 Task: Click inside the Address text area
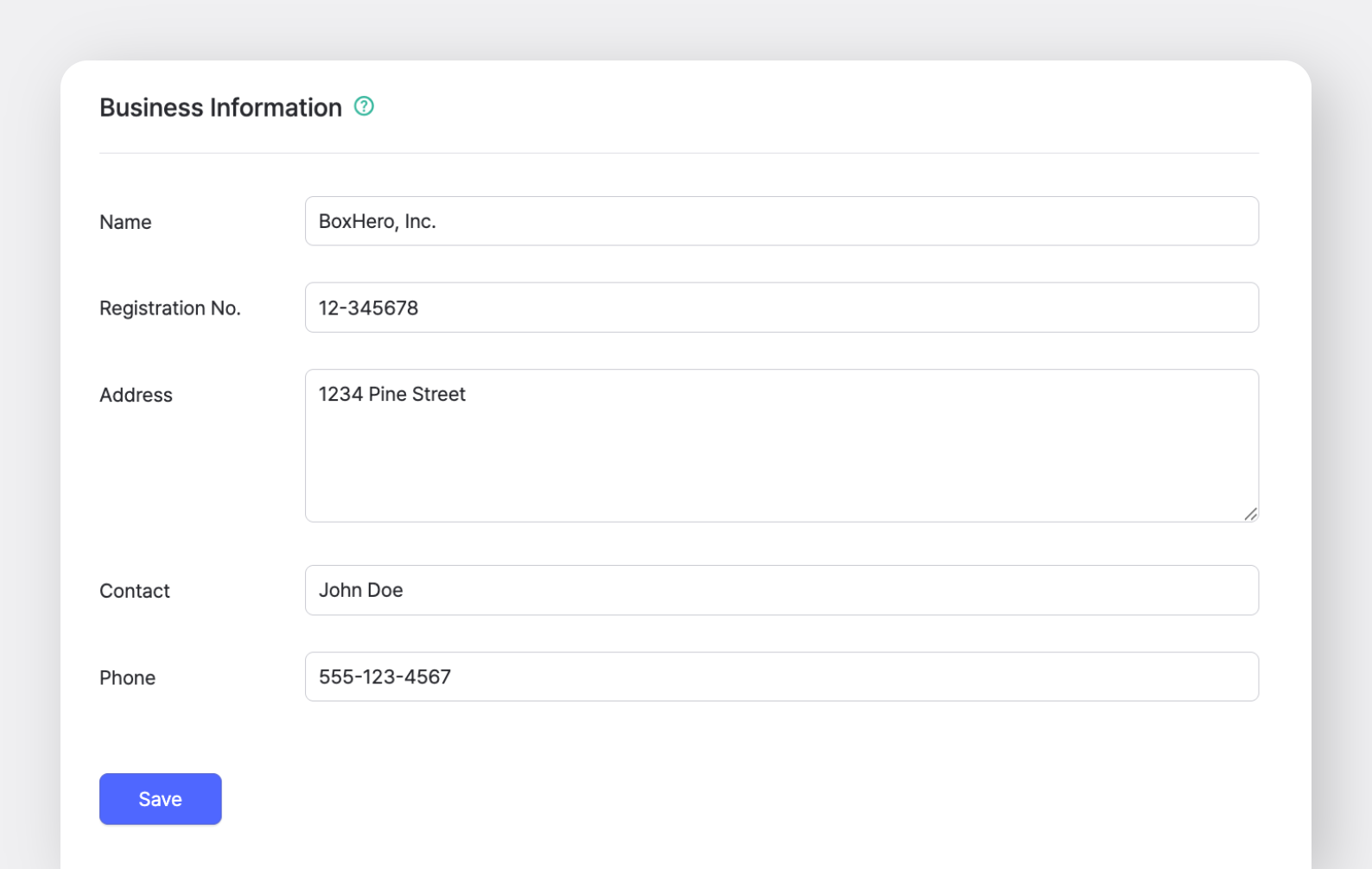(x=781, y=458)
